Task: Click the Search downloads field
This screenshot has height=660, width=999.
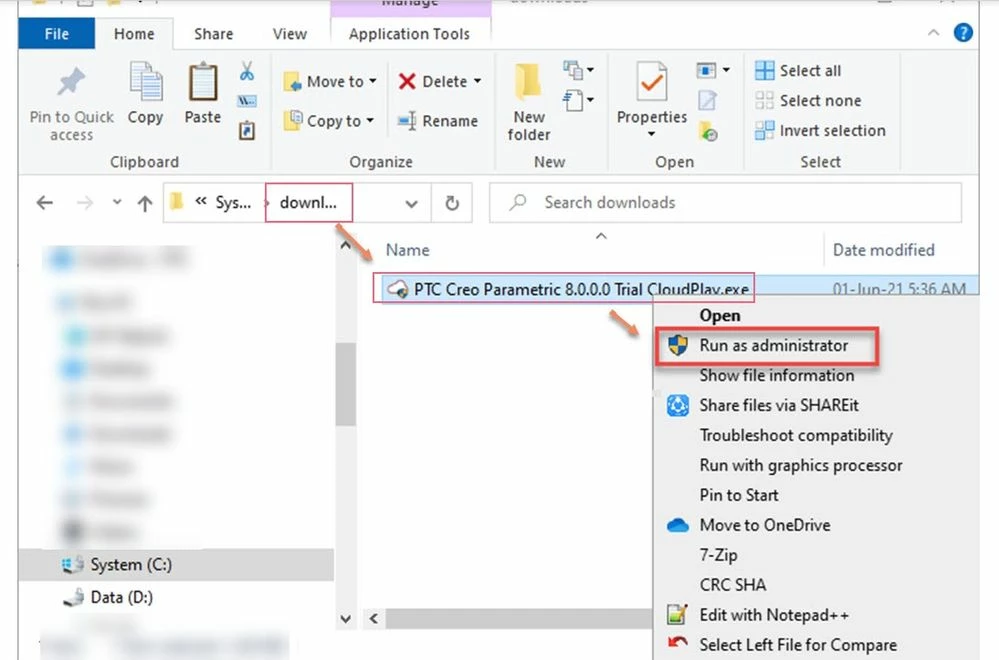Action: (x=725, y=203)
